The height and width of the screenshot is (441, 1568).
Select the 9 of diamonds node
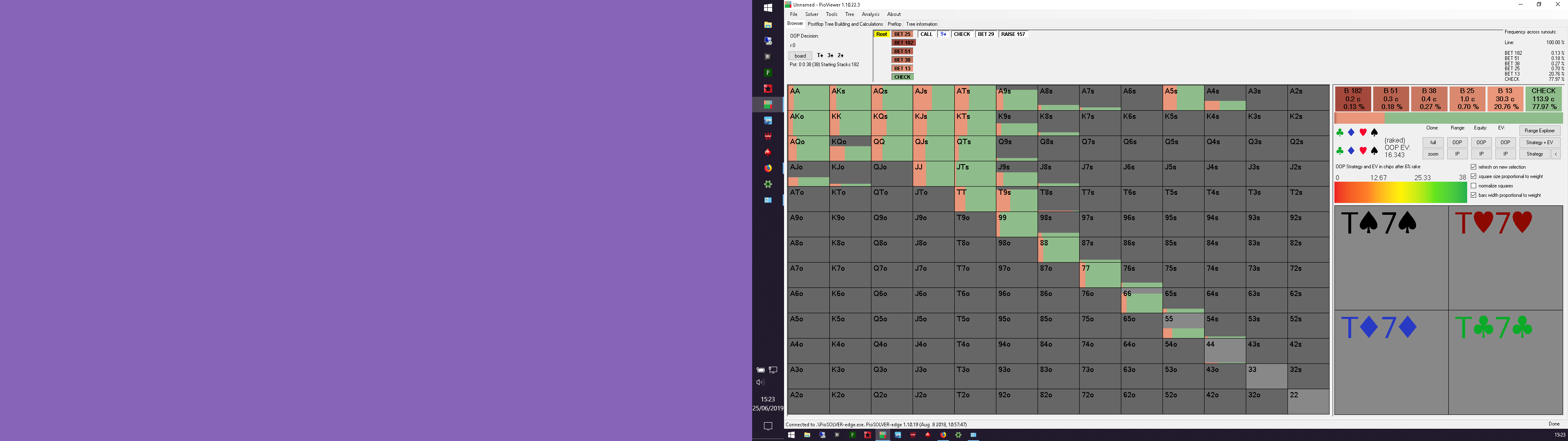point(943,34)
